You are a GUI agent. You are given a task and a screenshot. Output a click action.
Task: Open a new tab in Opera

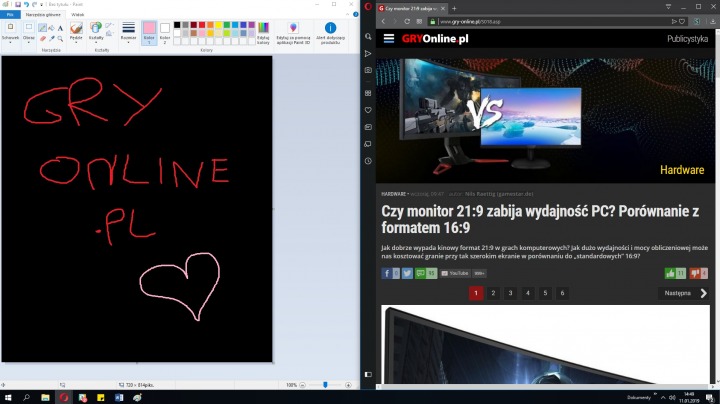(454, 8)
